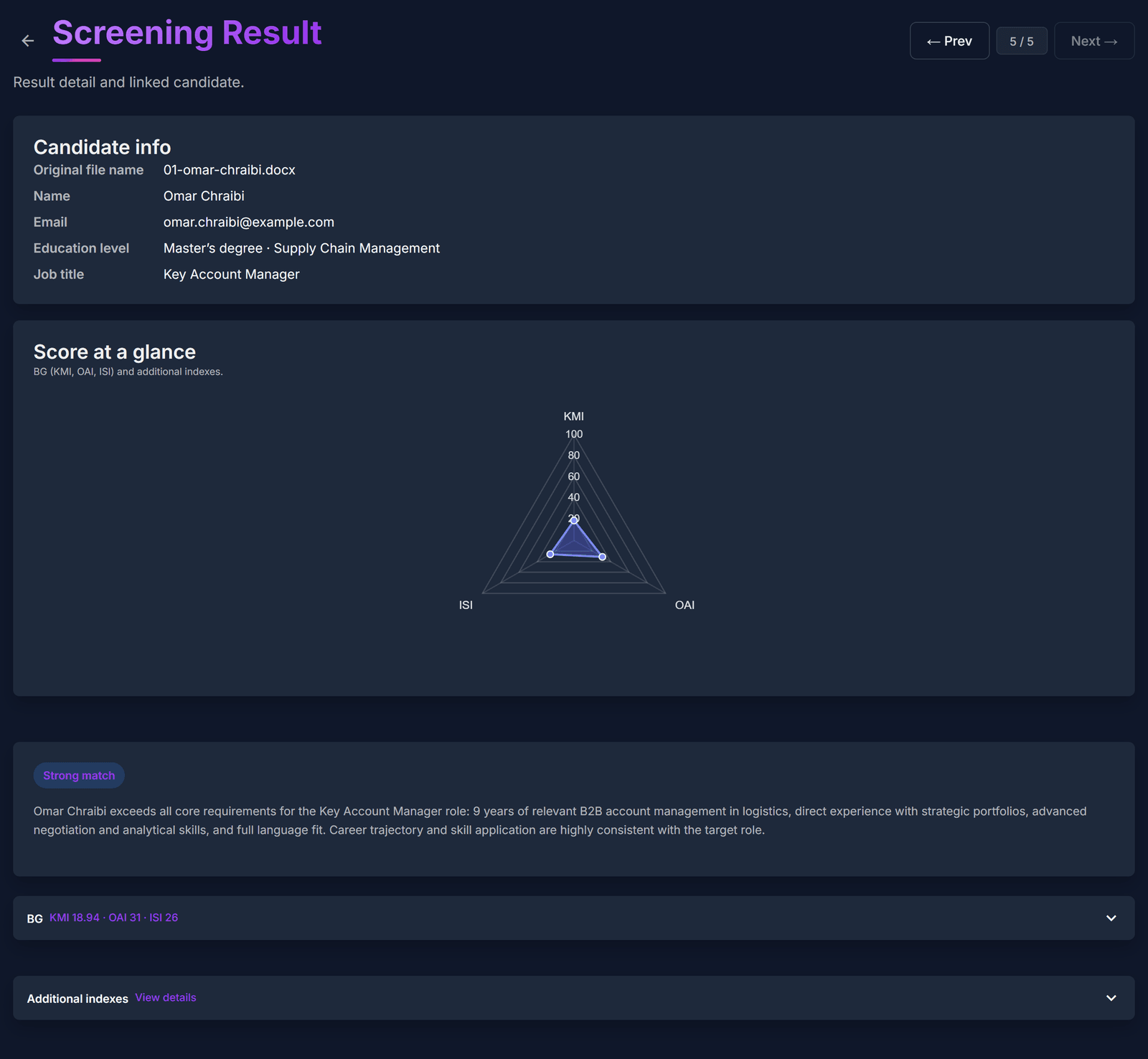
Task: Click the 100 scale tick on radar chart
Action: [574, 434]
